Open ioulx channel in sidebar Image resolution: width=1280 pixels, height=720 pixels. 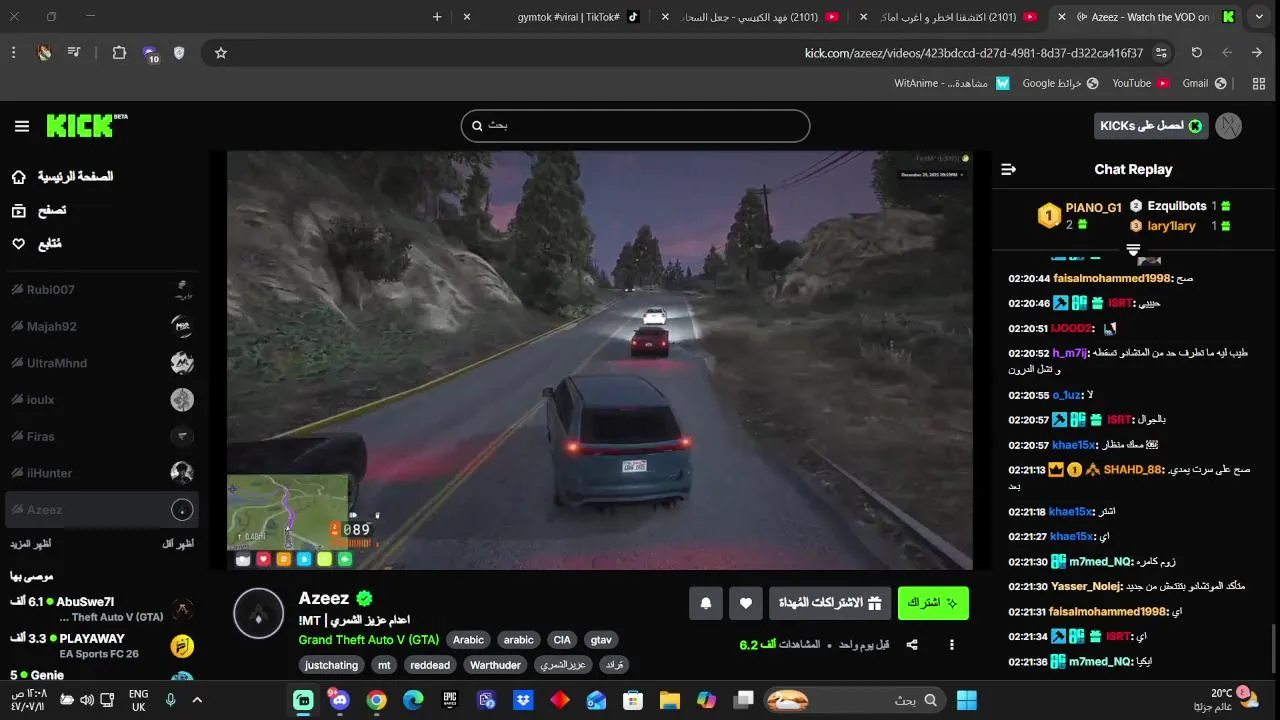(101, 400)
